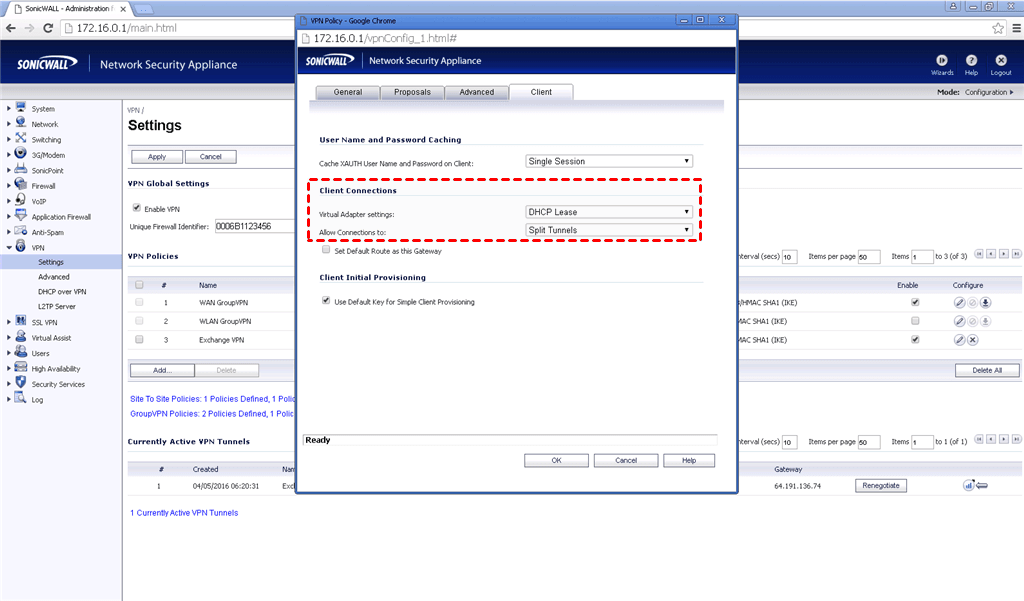Edit the WAN GroupVPN policy pencil icon
This screenshot has height=601, width=1024.
click(x=959, y=302)
